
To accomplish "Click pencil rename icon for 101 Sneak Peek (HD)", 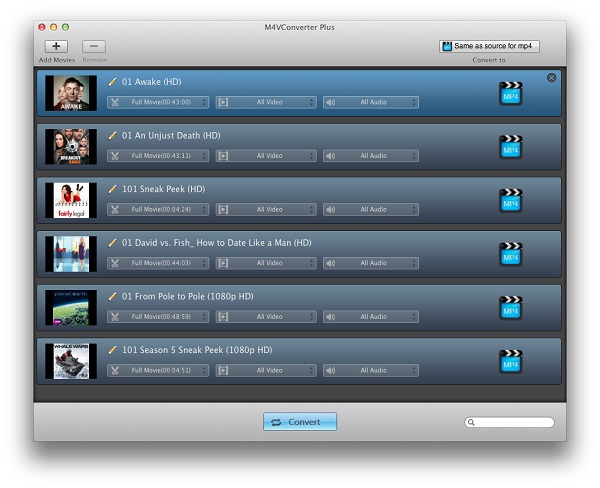I will tap(112, 189).
